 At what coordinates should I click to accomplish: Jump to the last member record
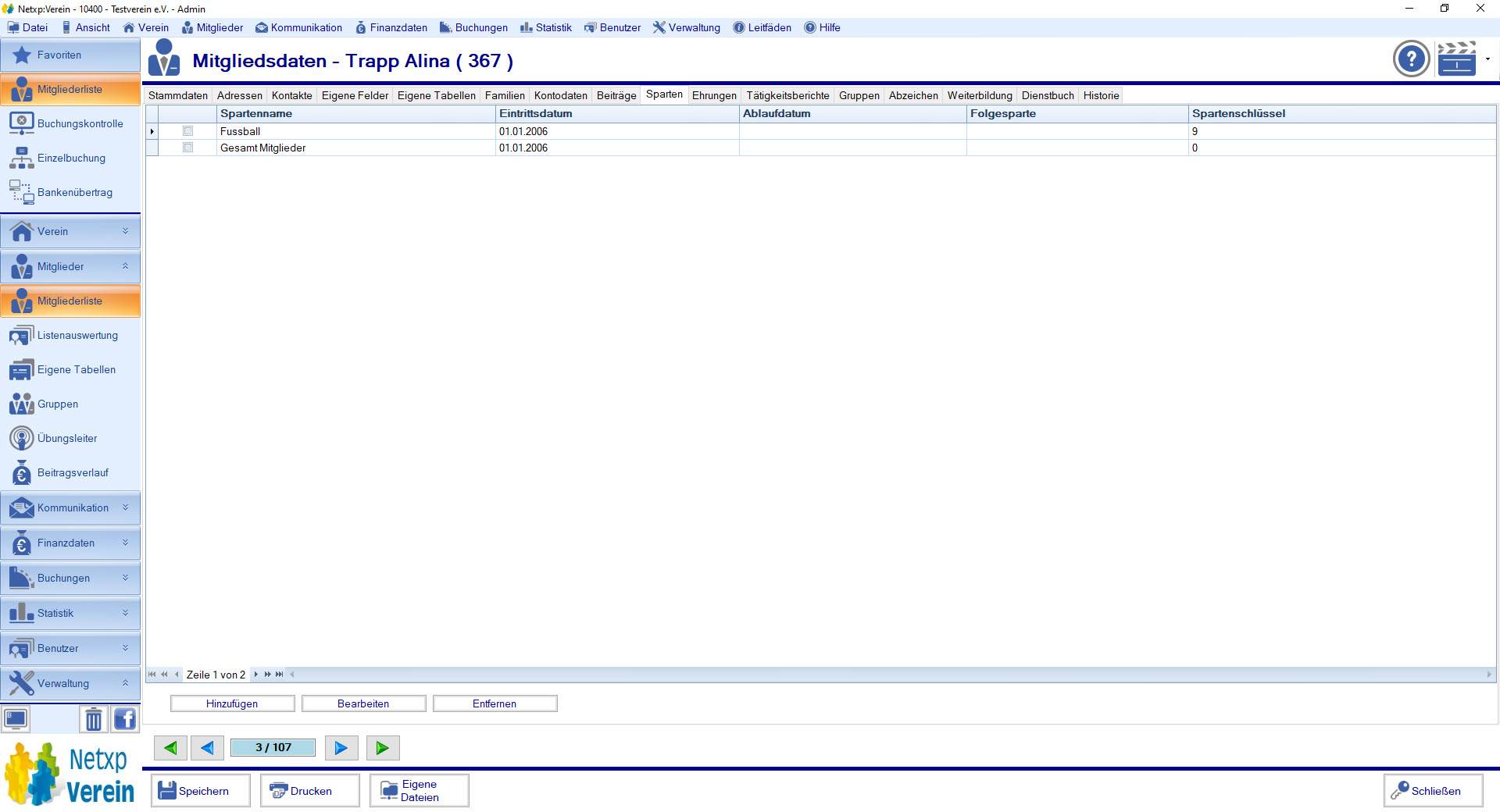tap(383, 748)
